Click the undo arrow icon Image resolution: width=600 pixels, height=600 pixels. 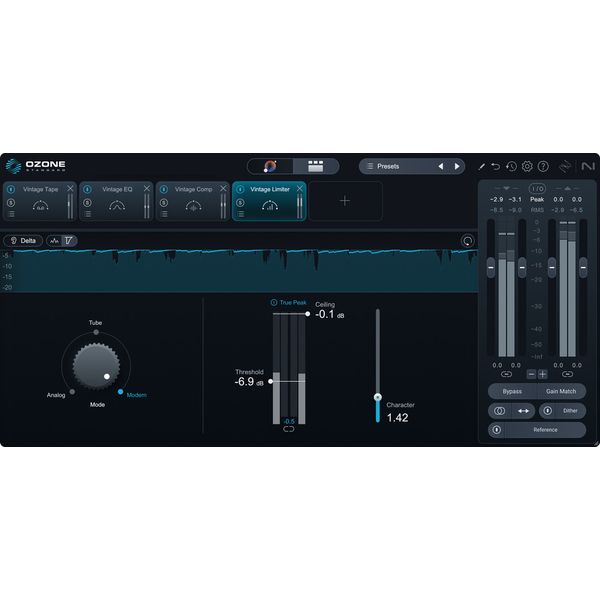(496, 166)
